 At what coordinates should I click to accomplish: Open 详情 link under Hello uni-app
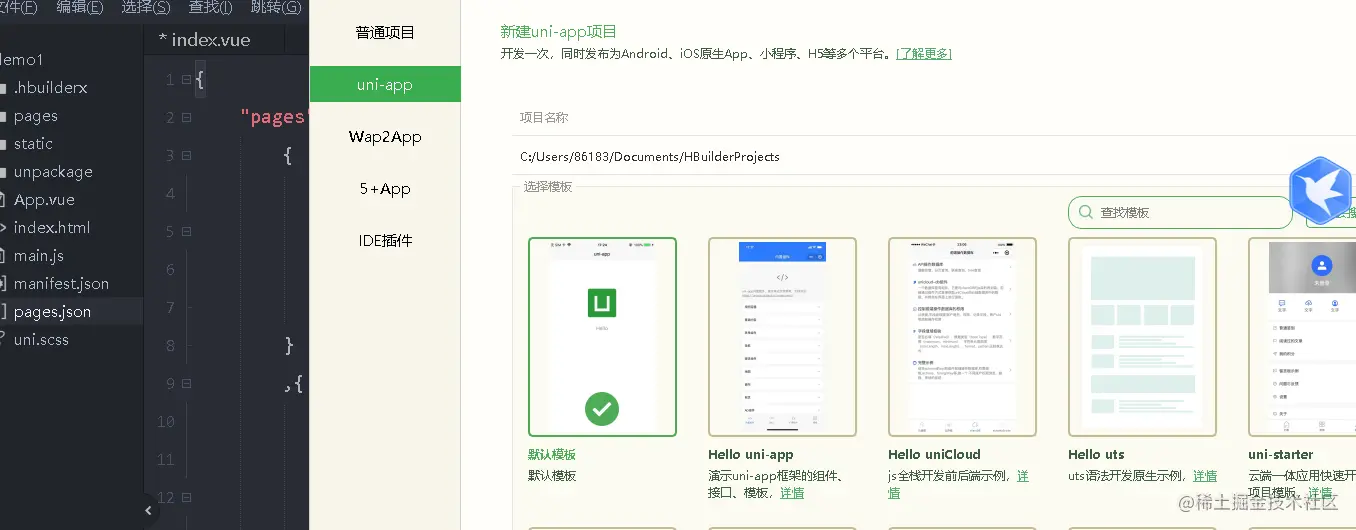click(x=792, y=493)
